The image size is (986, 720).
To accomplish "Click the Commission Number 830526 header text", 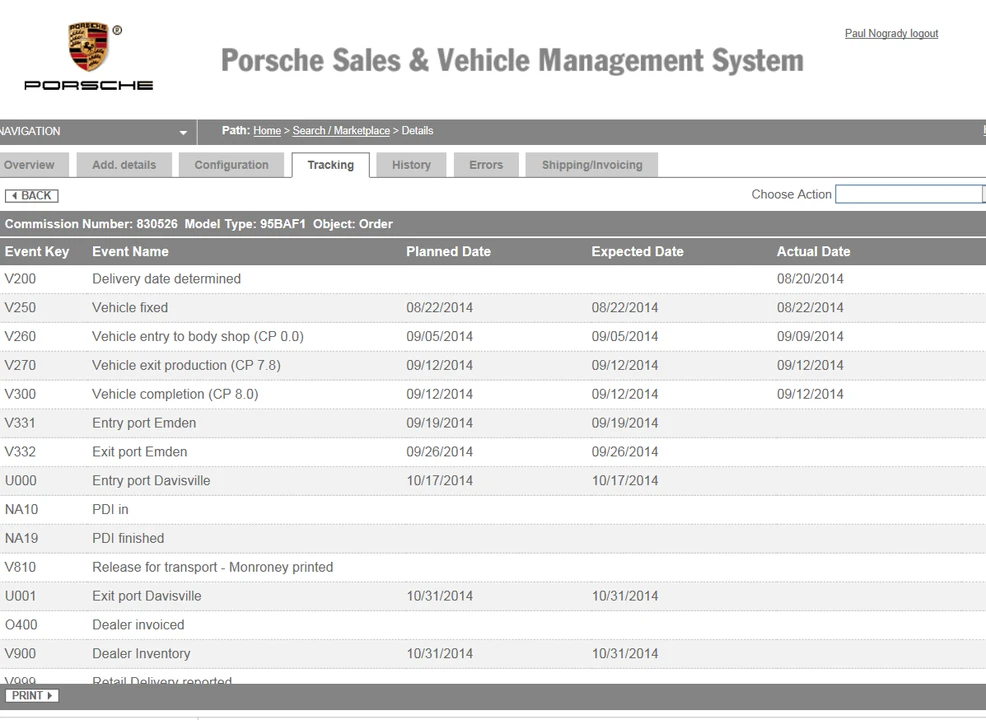I will [x=91, y=224].
